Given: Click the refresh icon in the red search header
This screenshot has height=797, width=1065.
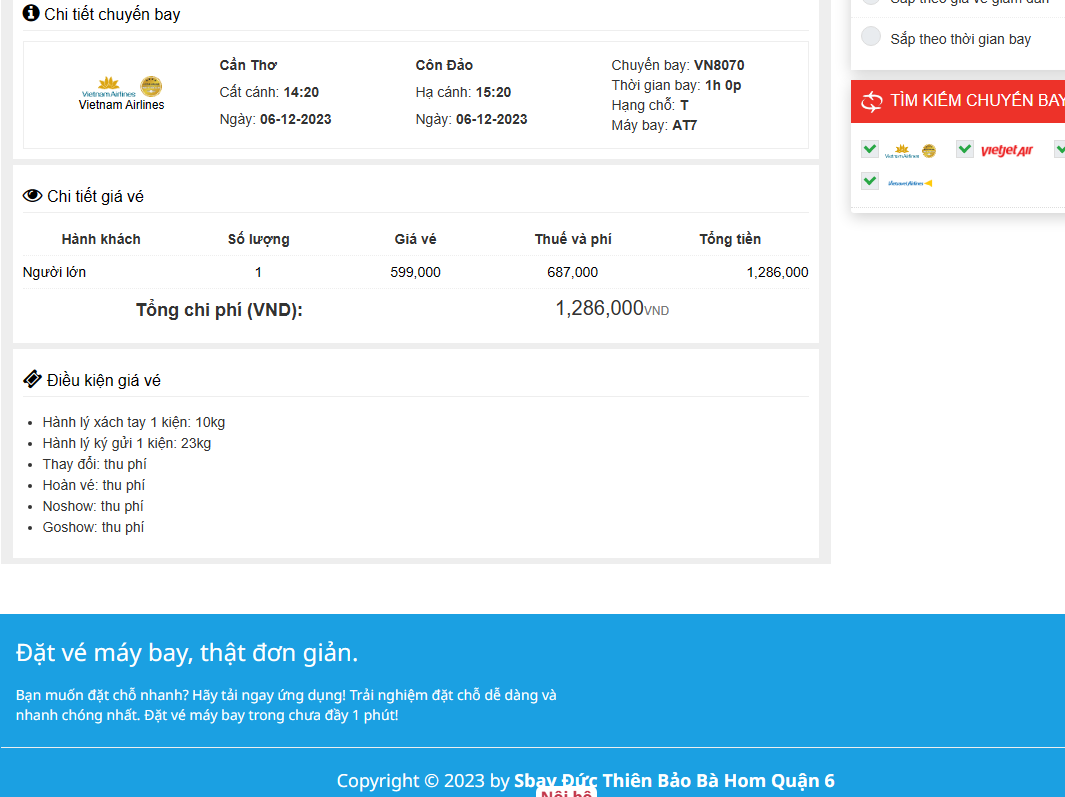Looking at the screenshot, I should tap(872, 101).
